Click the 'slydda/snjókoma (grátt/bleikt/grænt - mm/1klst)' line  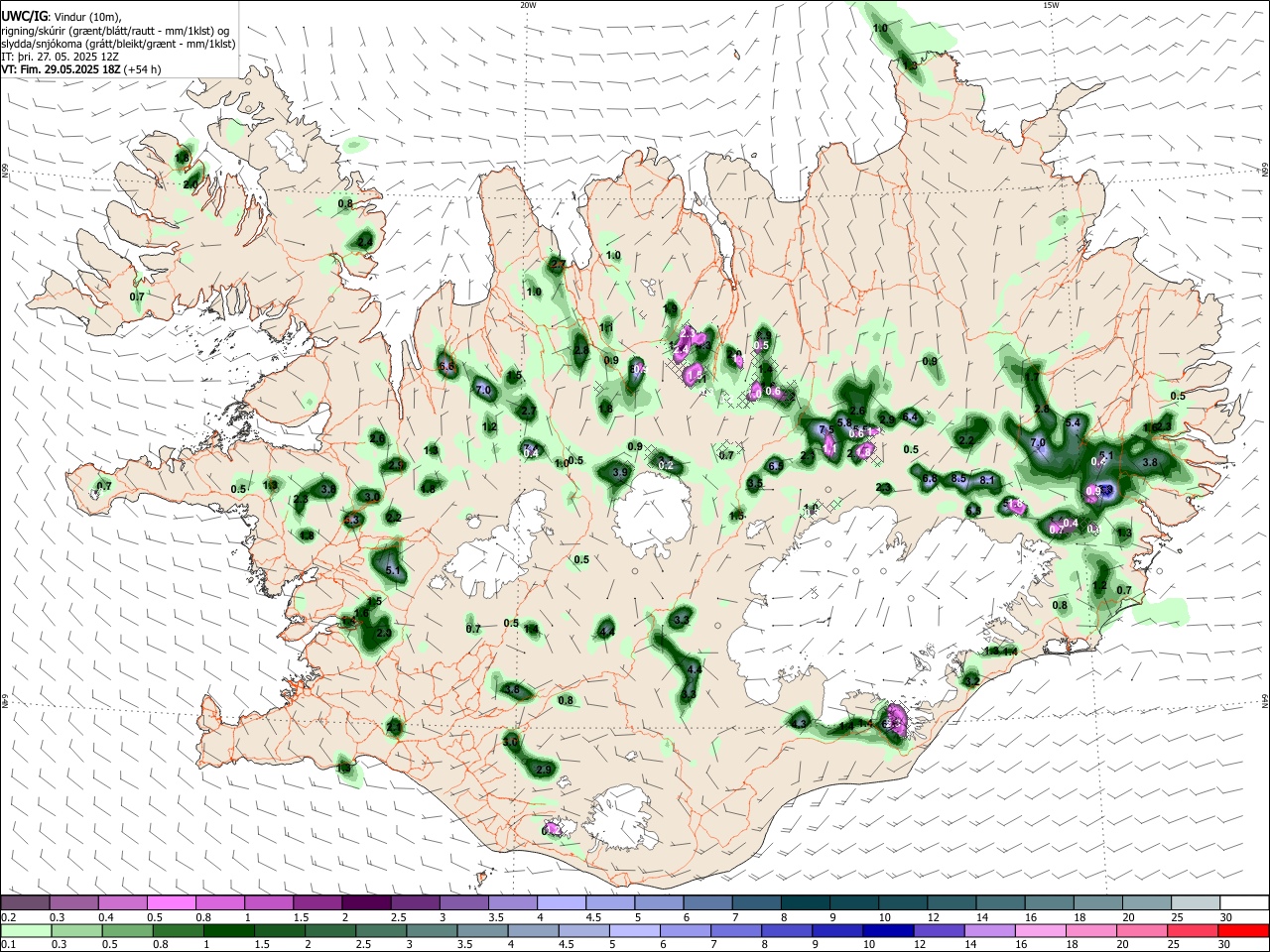[x=118, y=44]
